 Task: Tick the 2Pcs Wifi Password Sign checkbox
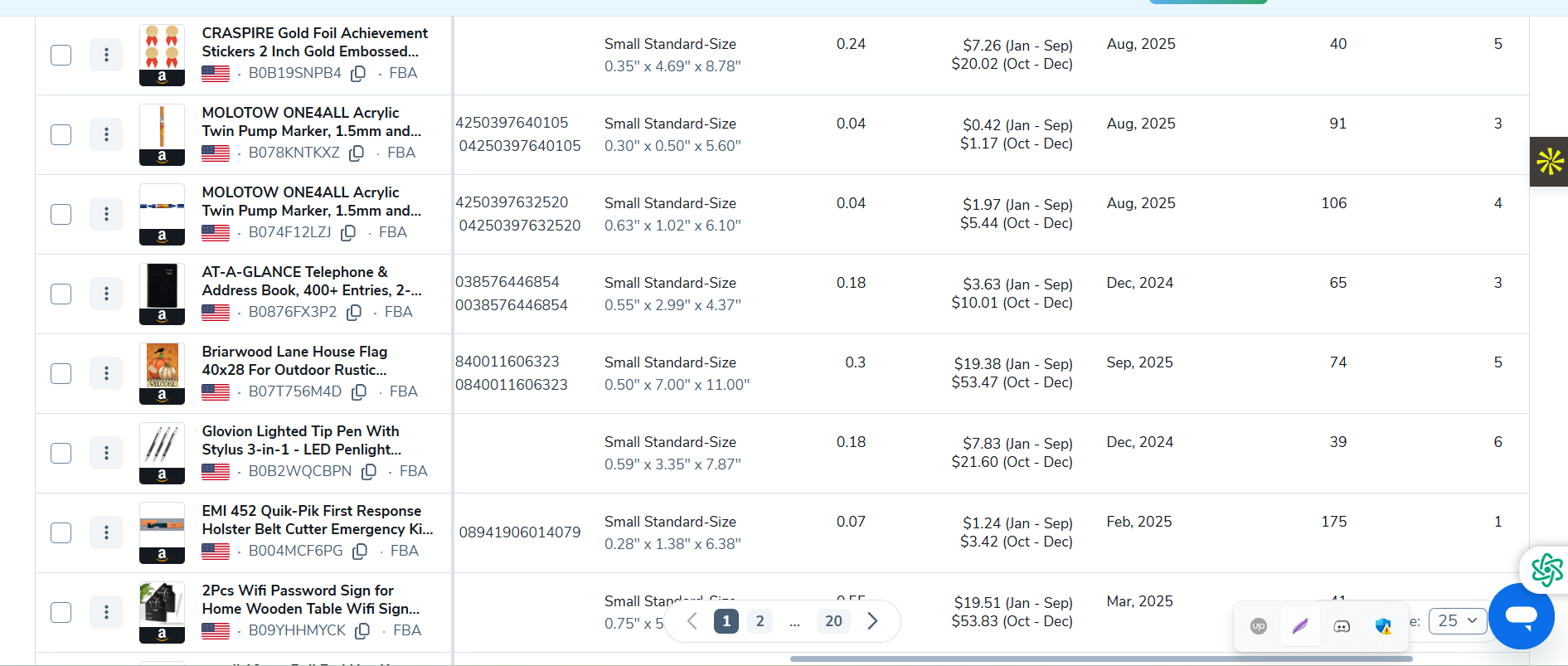click(x=61, y=612)
